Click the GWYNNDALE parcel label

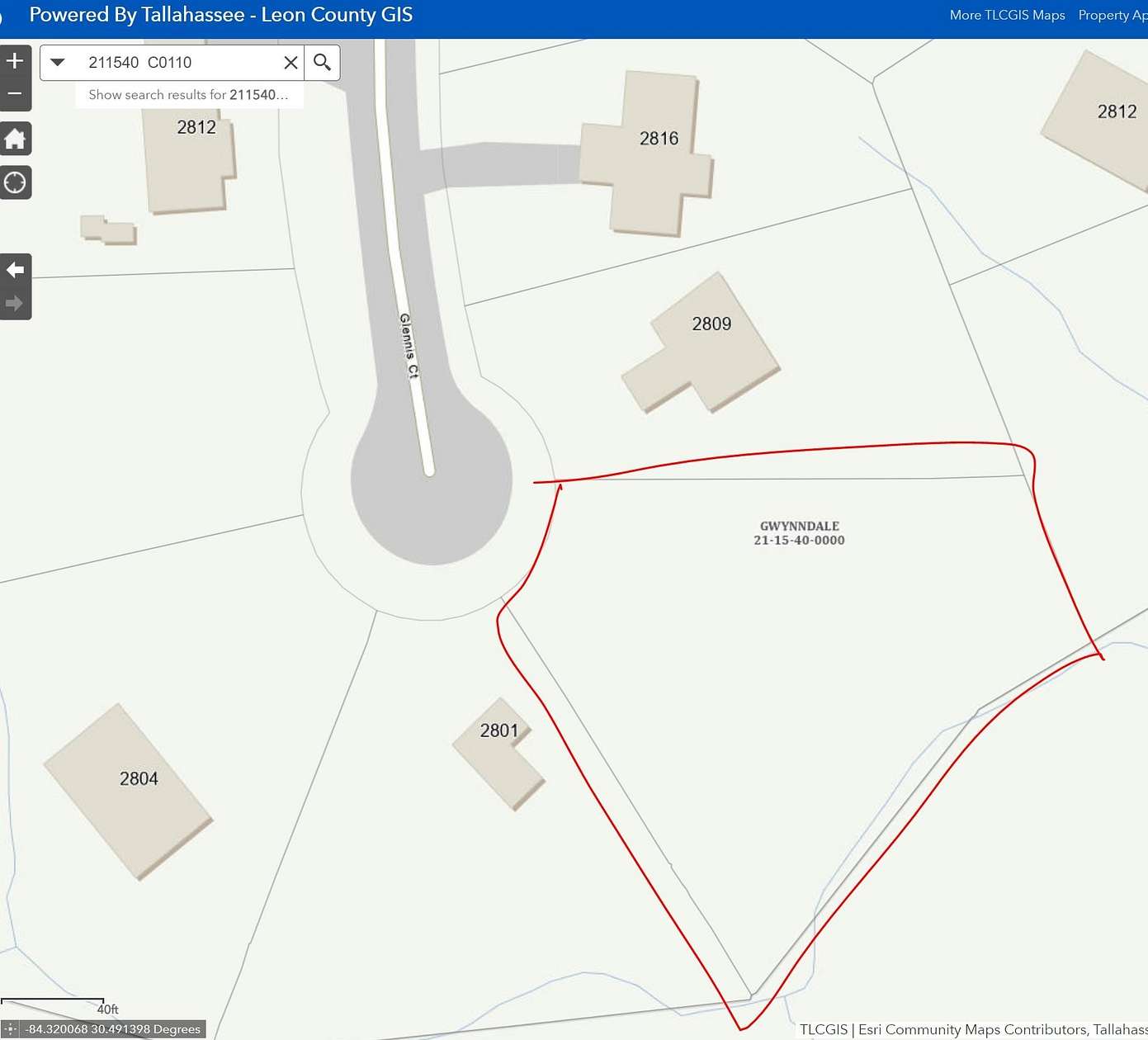click(799, 526)
